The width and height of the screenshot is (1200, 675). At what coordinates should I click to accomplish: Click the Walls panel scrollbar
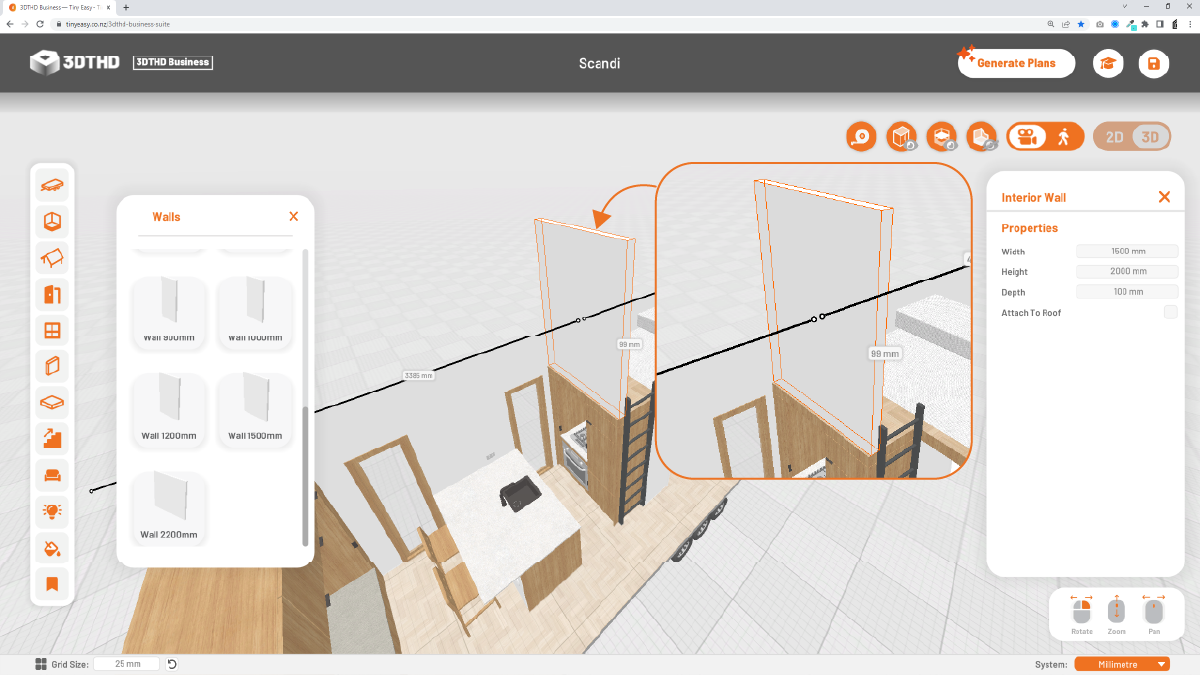point(305,476)
